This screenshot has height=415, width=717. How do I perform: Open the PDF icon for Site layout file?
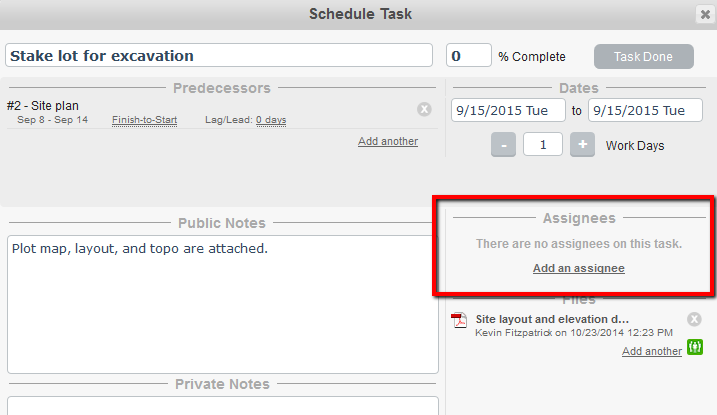(x=459, y=320)
